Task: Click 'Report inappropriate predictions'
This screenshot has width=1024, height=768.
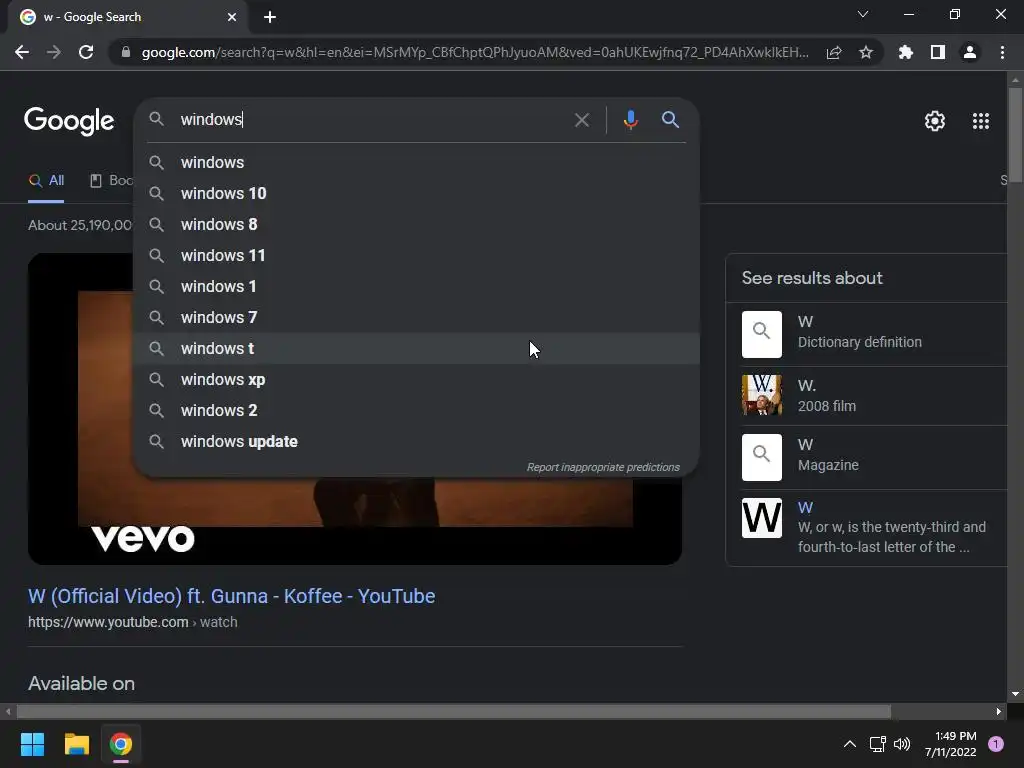Action: (603, 467)
